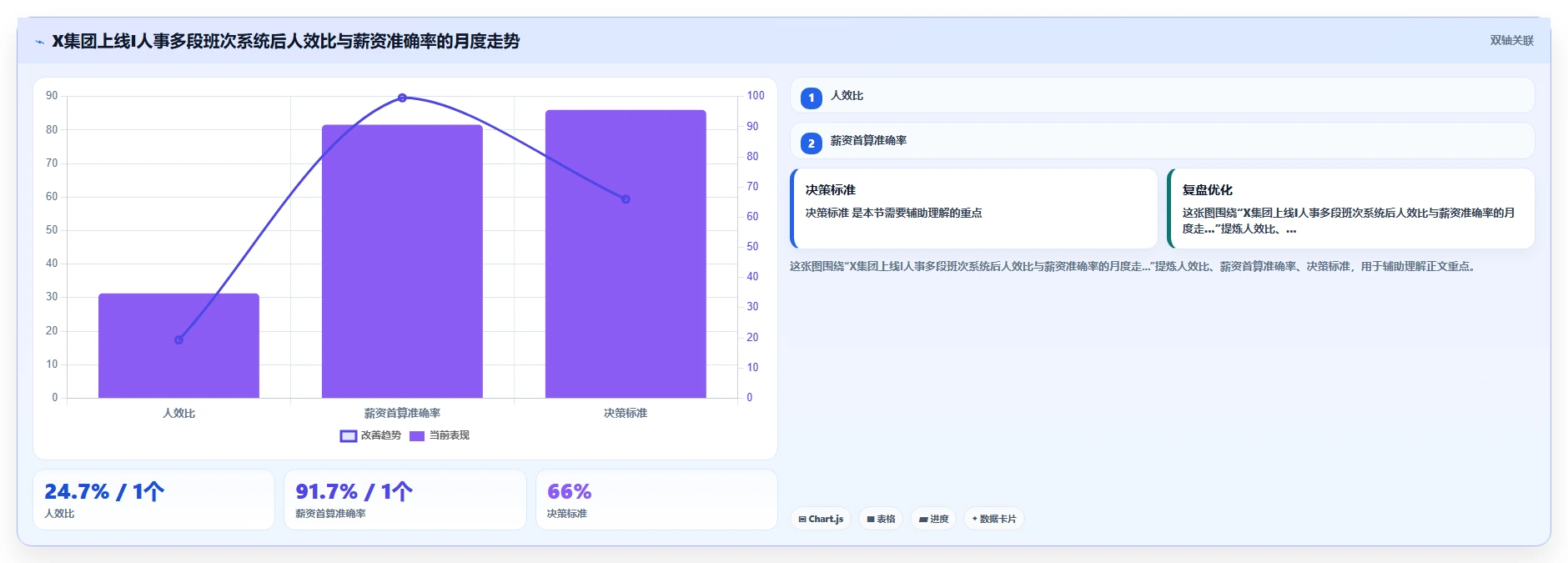Click the 薪资首算准确率 x-axis label under the chart

pos(402,413)
